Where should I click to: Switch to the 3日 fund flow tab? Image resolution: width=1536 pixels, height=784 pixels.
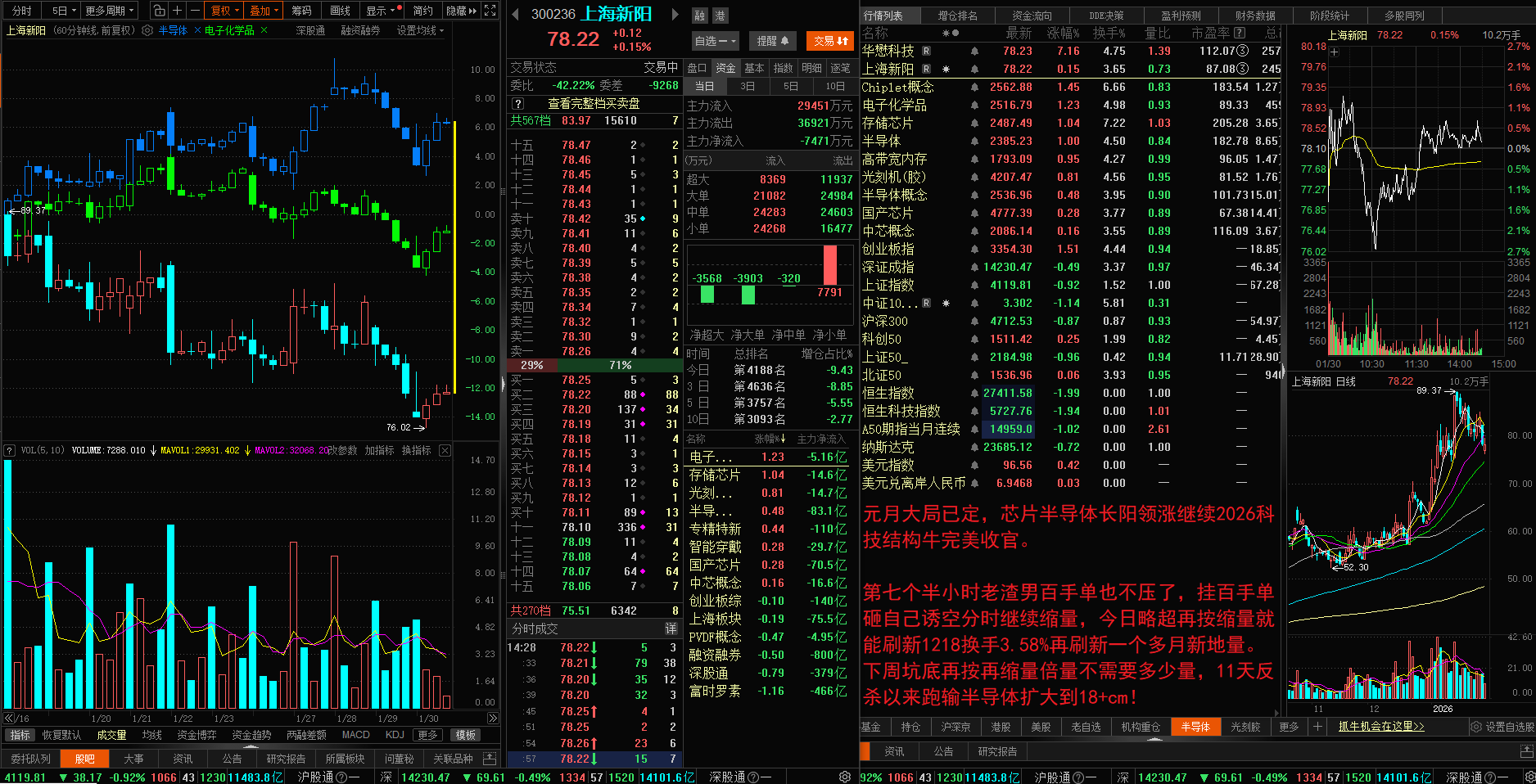(748, 86)
